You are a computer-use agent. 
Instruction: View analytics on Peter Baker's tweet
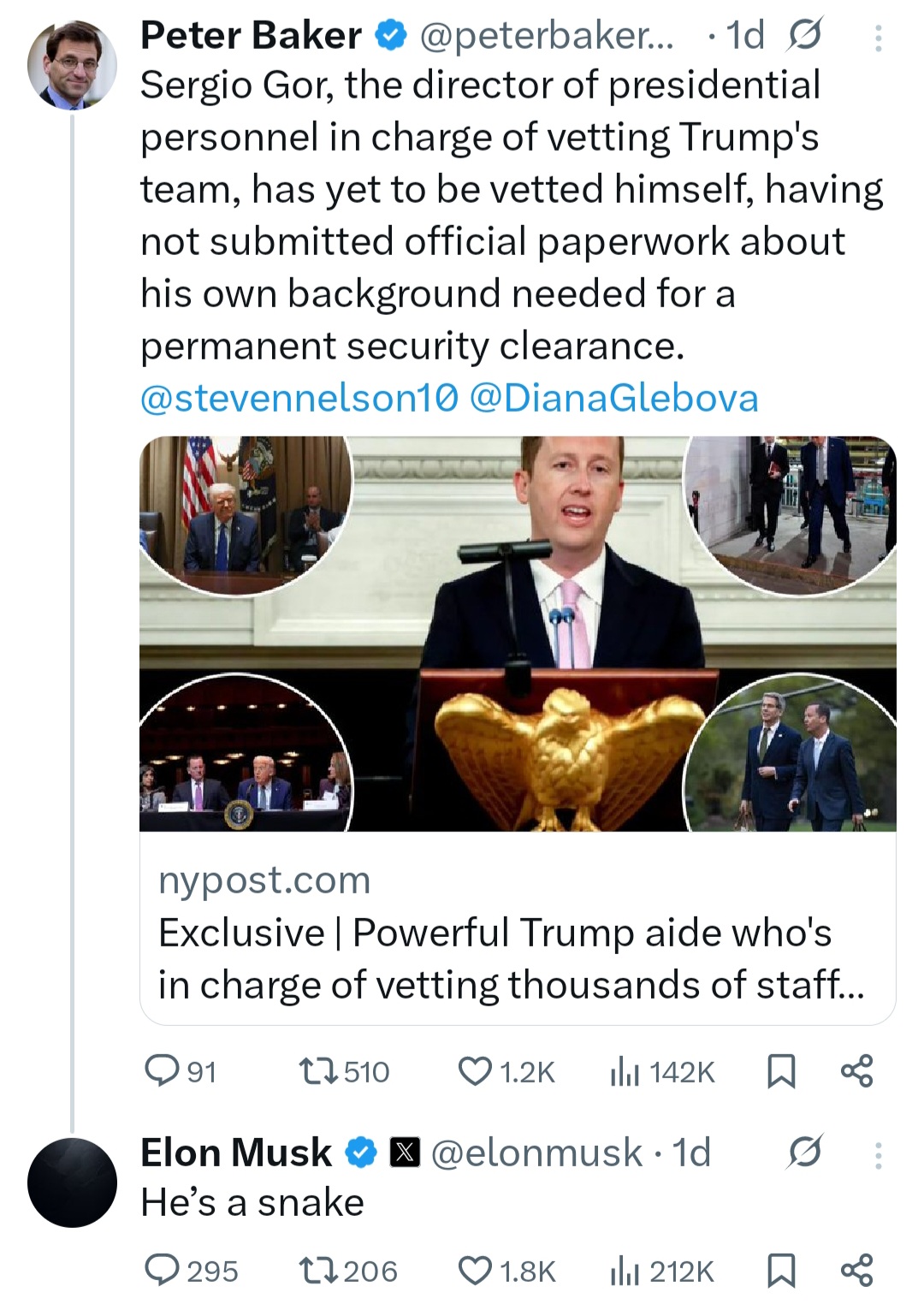pyautogui.click(x=625, y=1070)
